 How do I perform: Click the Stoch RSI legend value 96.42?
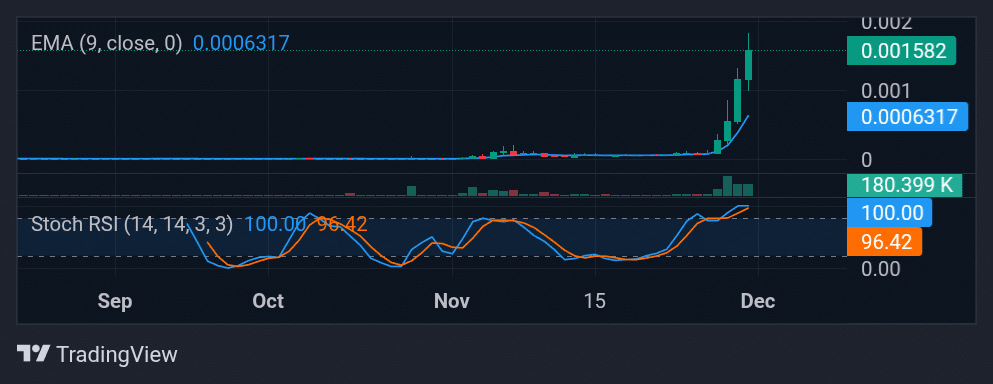pyautogui.click(x=343, y=224)
